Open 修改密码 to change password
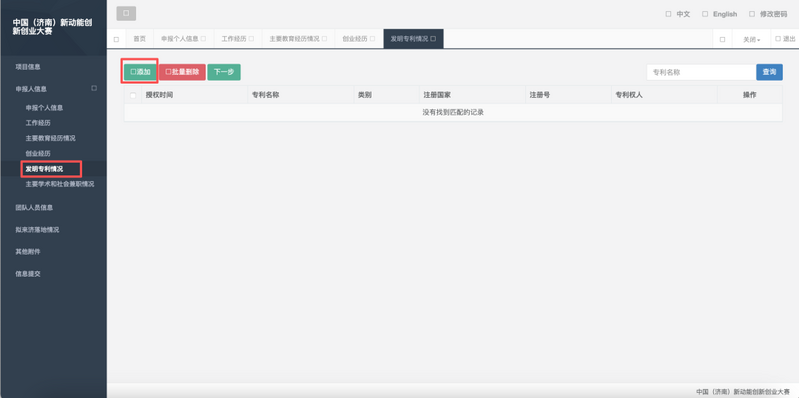799x398 pixels. point(768,14)
